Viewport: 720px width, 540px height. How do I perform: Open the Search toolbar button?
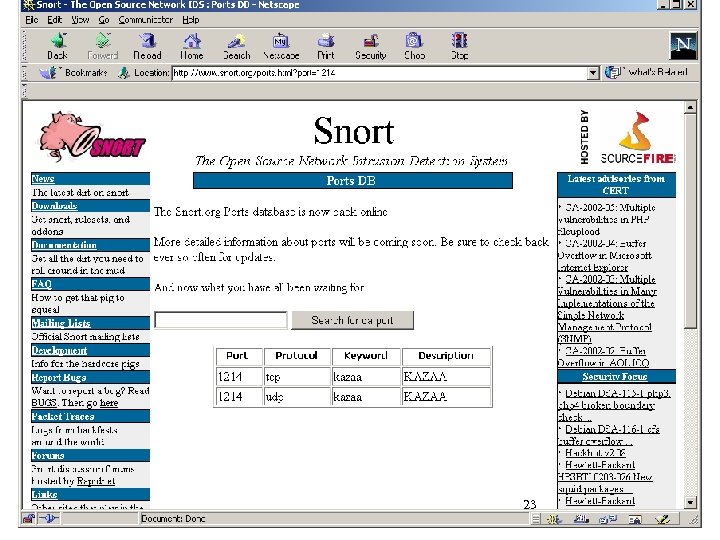[237, 46]
